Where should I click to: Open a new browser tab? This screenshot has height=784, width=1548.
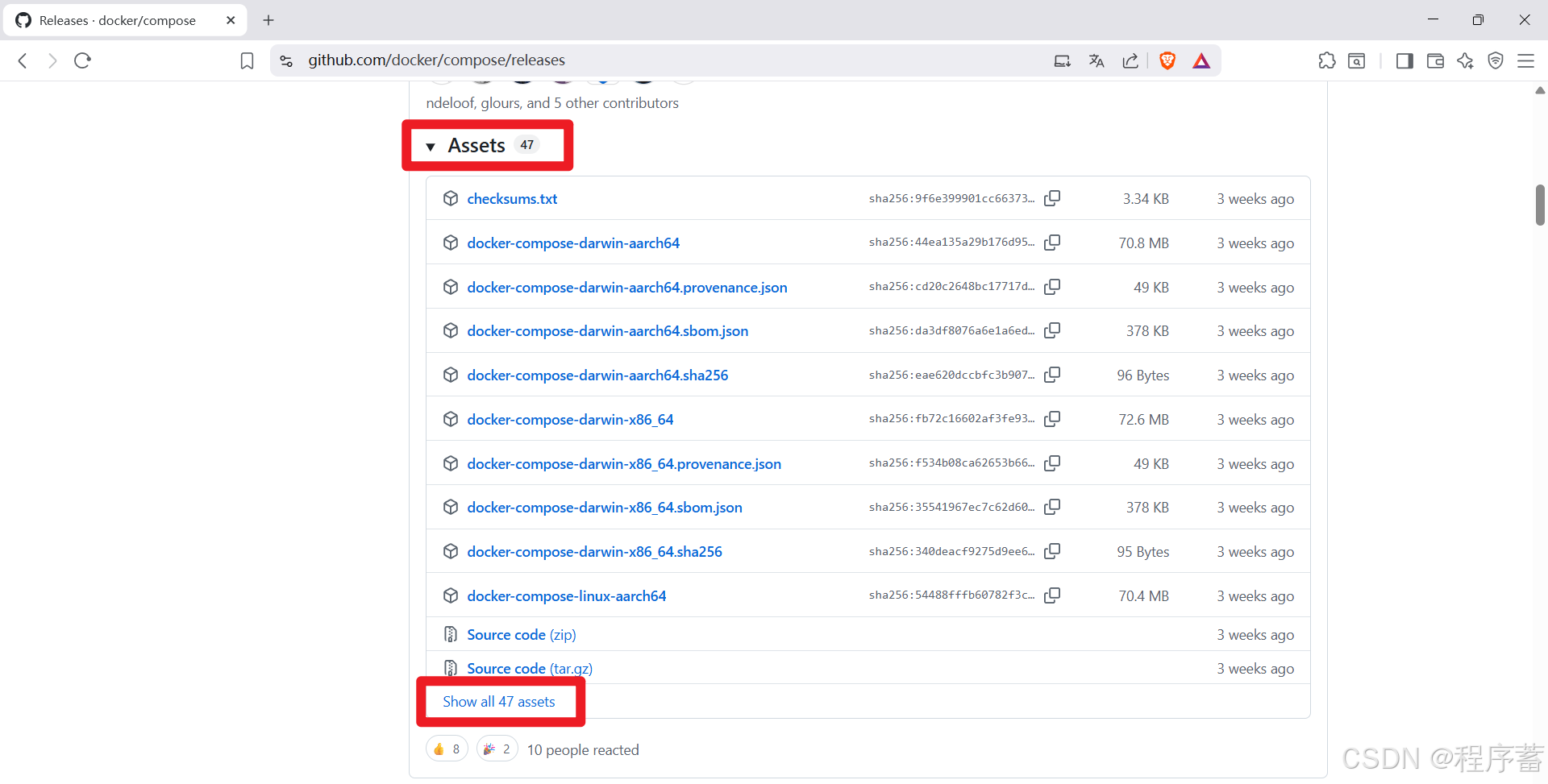(268, 20)
